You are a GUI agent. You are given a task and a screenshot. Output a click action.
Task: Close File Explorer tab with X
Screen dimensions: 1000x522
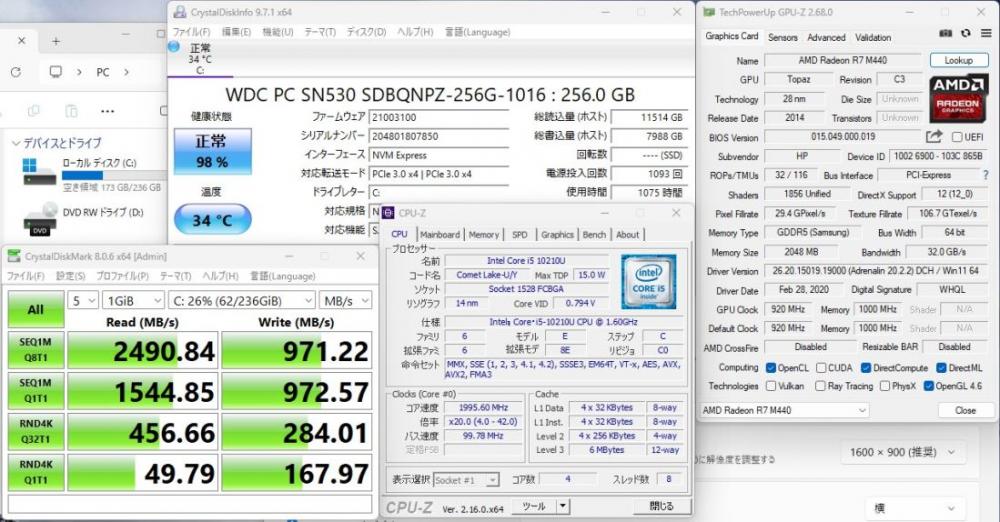coord(21,40)
